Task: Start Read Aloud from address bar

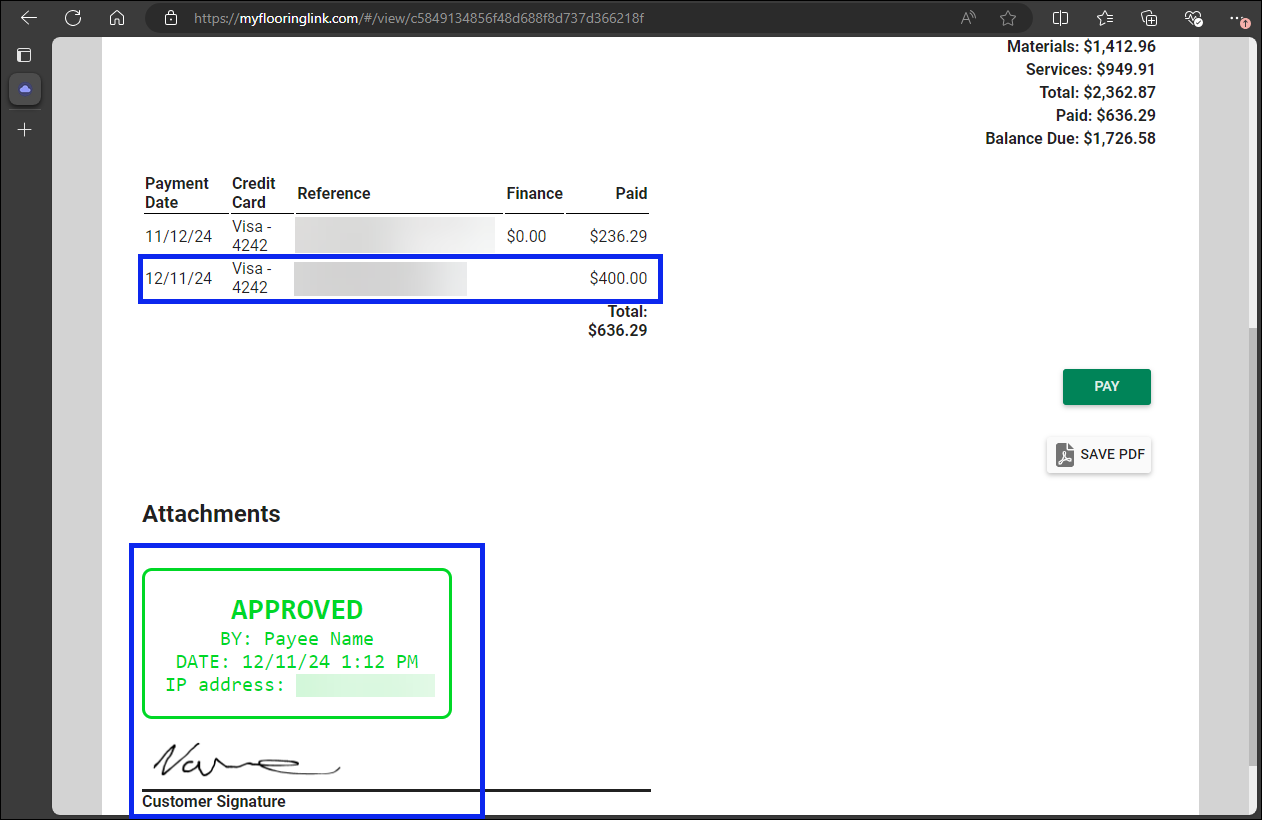Action: pyautogui.click(x=968, y=18)
